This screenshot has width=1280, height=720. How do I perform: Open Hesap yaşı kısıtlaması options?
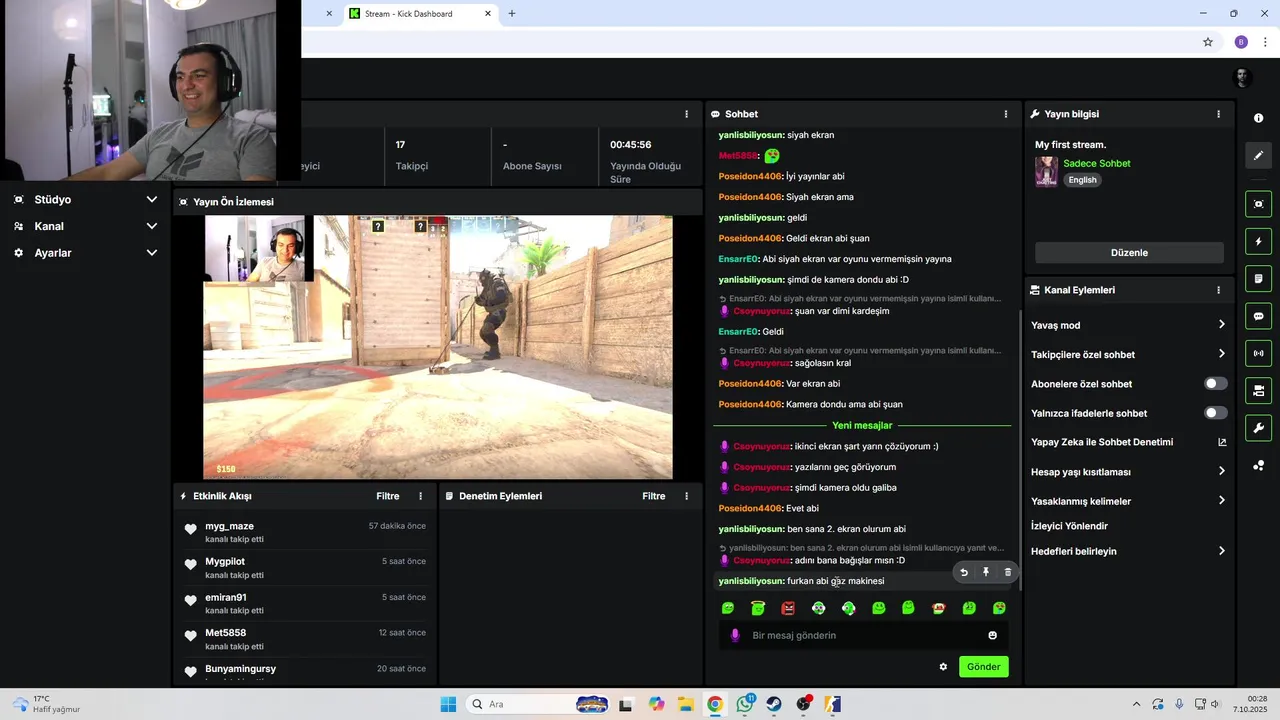1129,472
